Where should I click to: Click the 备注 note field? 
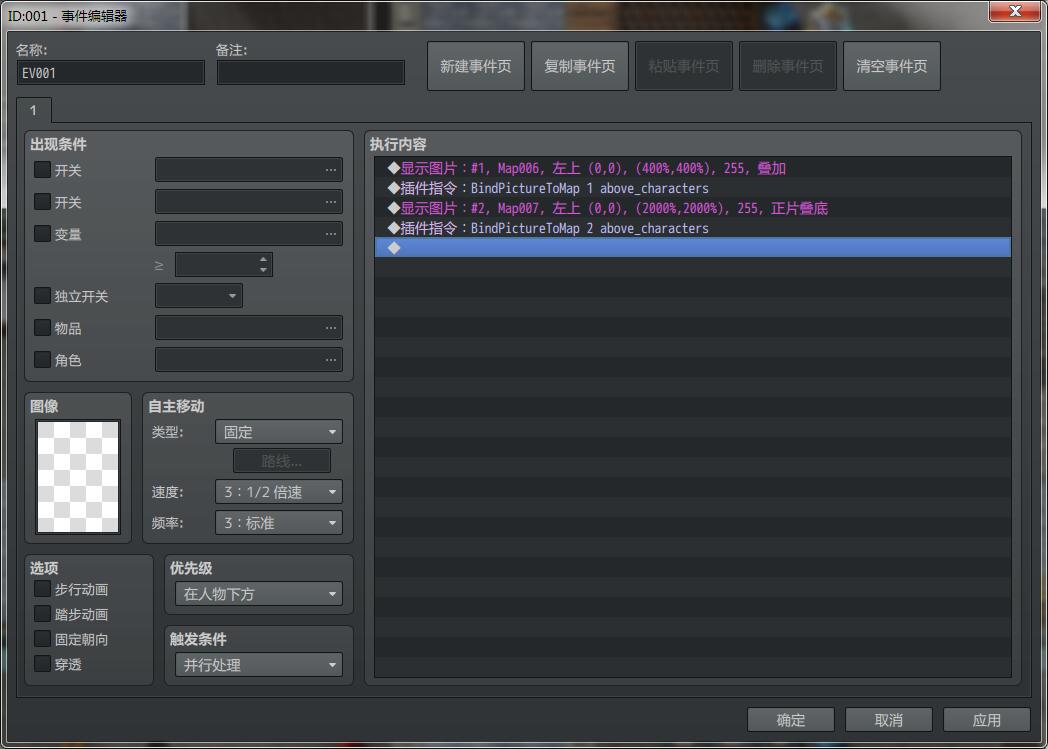[x=311, y=73]
